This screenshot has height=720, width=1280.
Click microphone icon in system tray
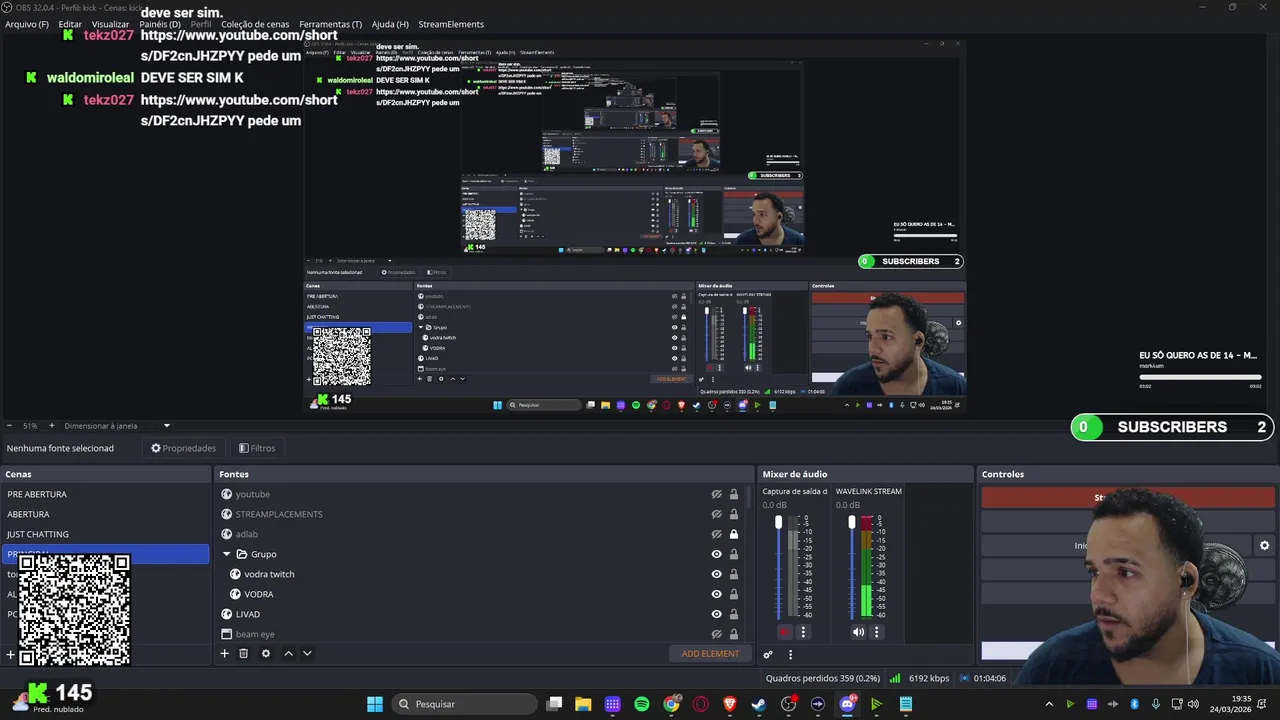coord(1156,704)
